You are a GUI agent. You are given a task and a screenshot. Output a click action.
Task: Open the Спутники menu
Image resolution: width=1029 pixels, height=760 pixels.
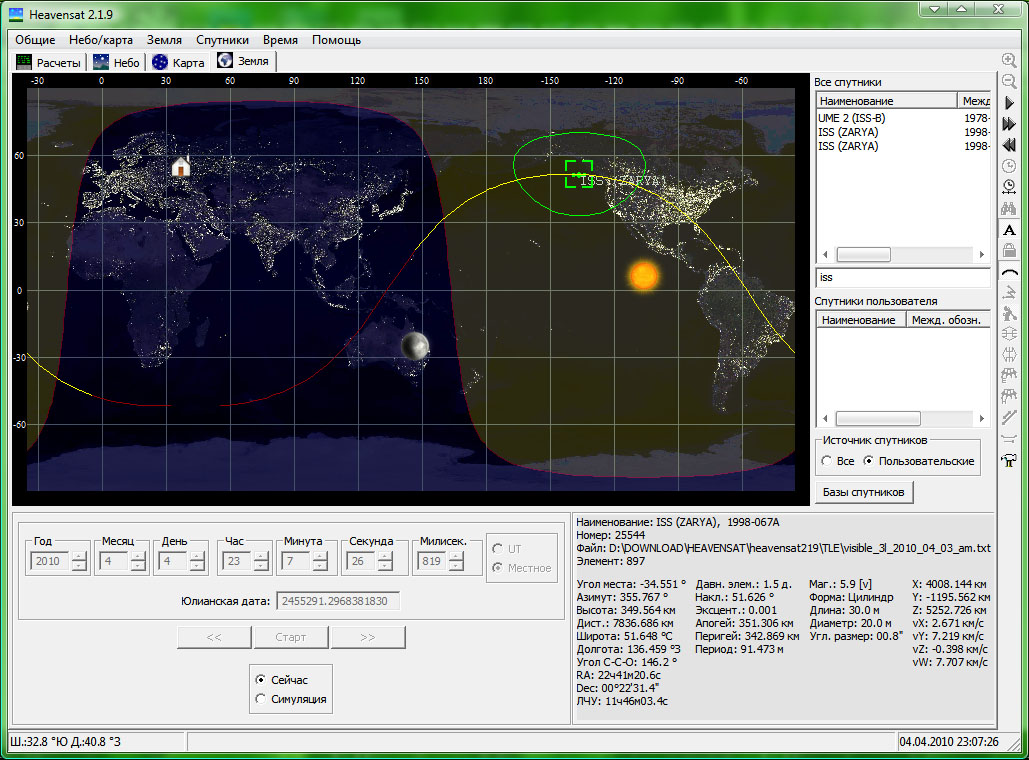click(x=222, y=40)
